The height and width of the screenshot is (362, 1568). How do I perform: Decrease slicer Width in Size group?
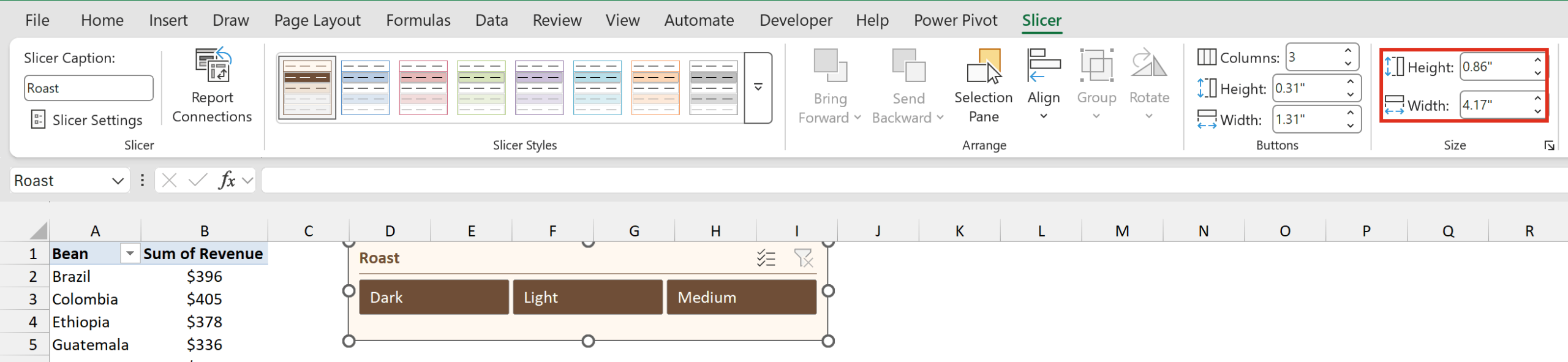click(x=1537, y=111)
